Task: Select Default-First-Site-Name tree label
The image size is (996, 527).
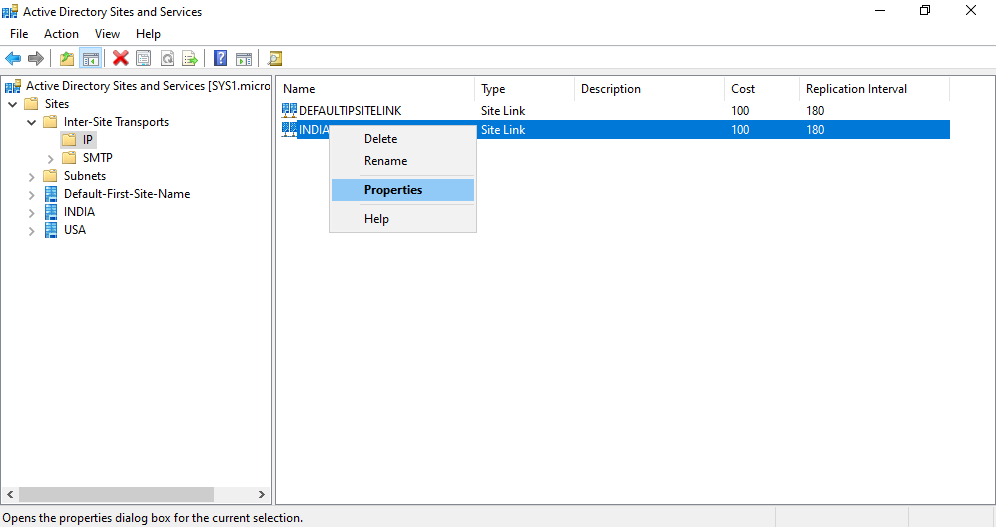Action: pos(126,194)
